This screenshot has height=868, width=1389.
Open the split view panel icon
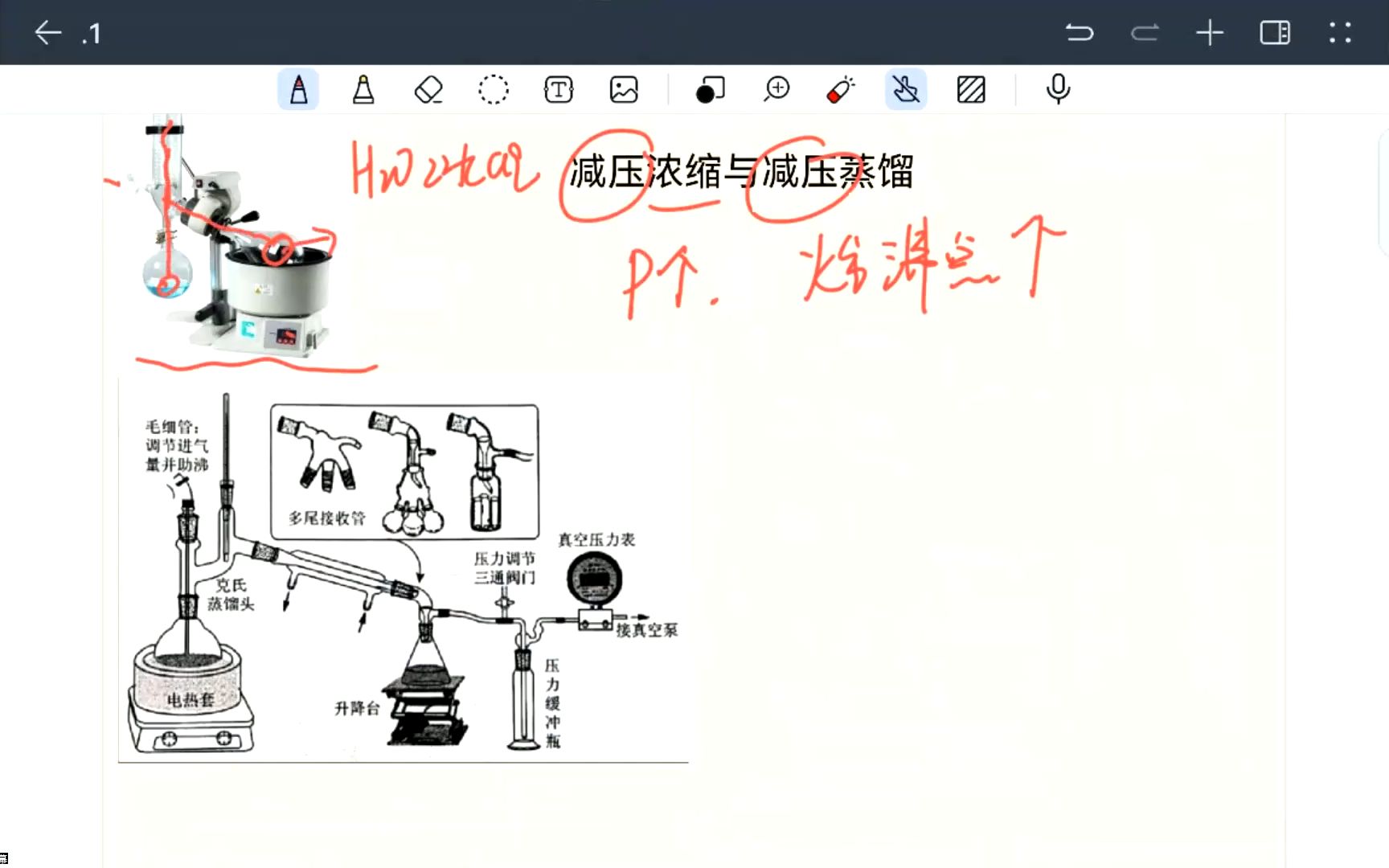[x=1275, y=32]
